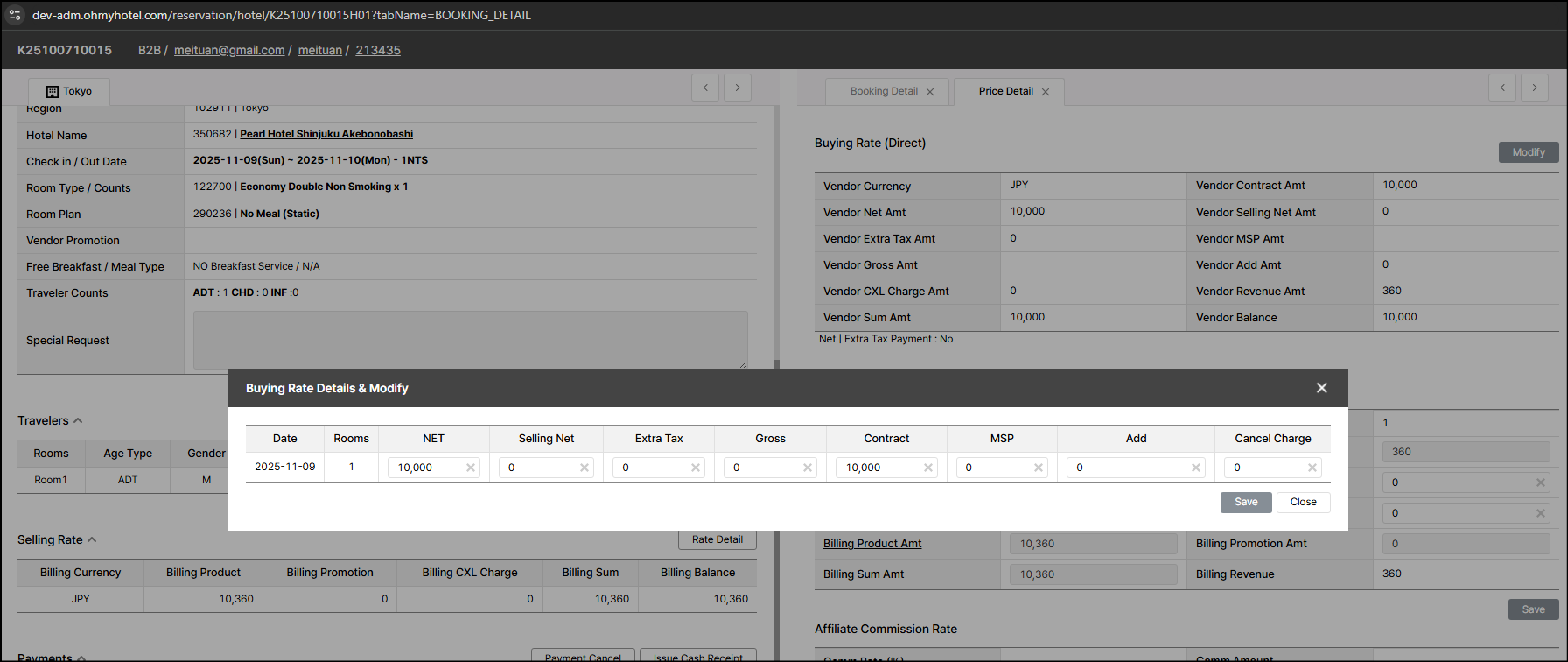Collapse the Selling Rate section
Screen dimensions: 1568x662
coord(92,540)
